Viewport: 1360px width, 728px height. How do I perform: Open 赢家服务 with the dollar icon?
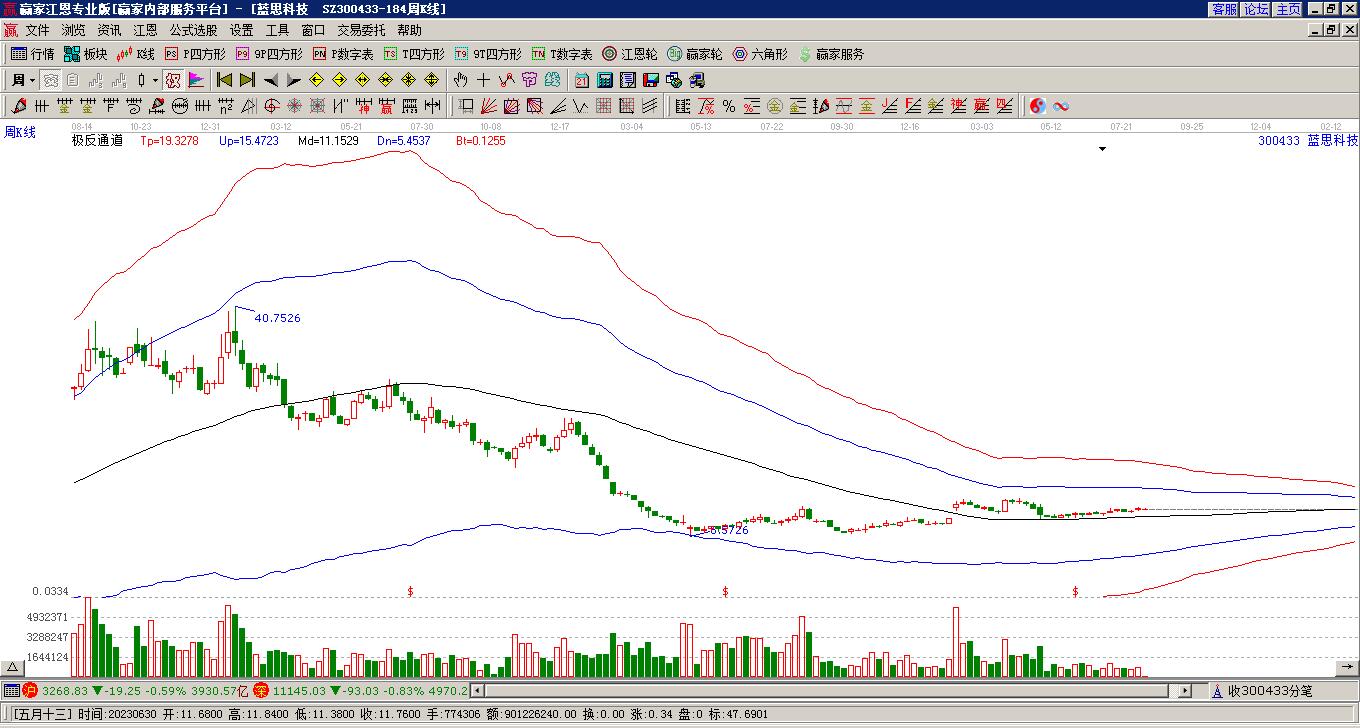tap(831, 54)
